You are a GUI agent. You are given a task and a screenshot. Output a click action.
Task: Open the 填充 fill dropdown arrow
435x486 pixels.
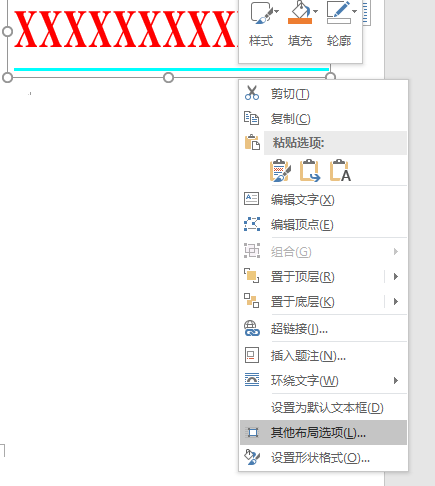[x=315, y=11]
